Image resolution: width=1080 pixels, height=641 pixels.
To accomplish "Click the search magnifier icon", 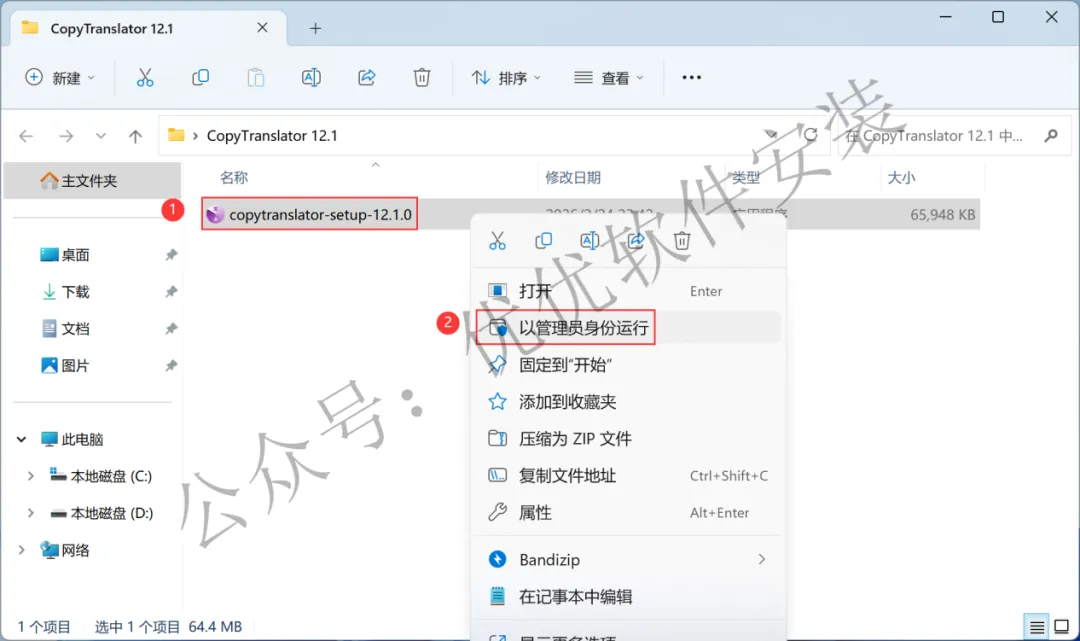I will coord(1050,136).
